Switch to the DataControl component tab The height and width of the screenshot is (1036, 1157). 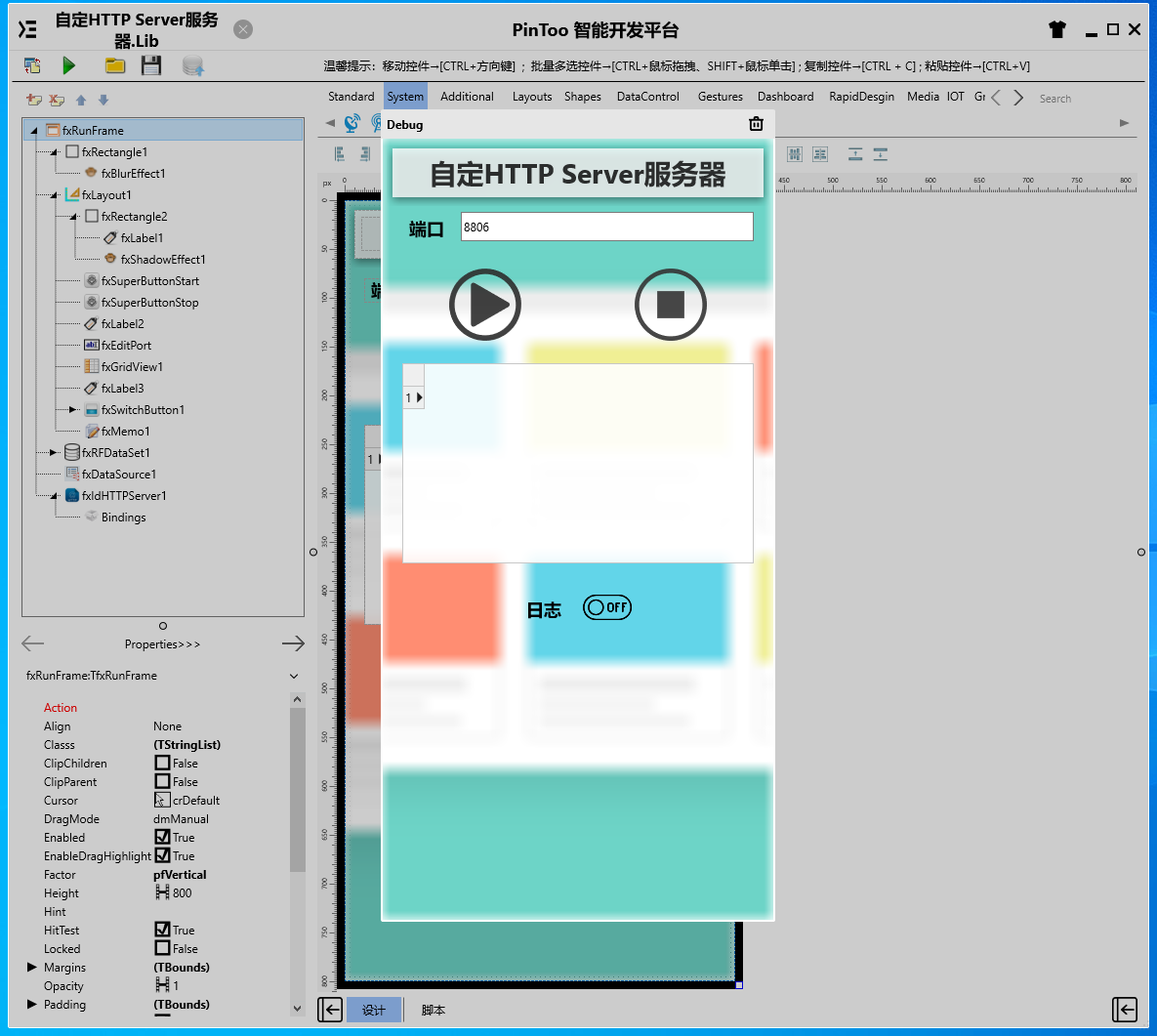(x=648, y=97)
